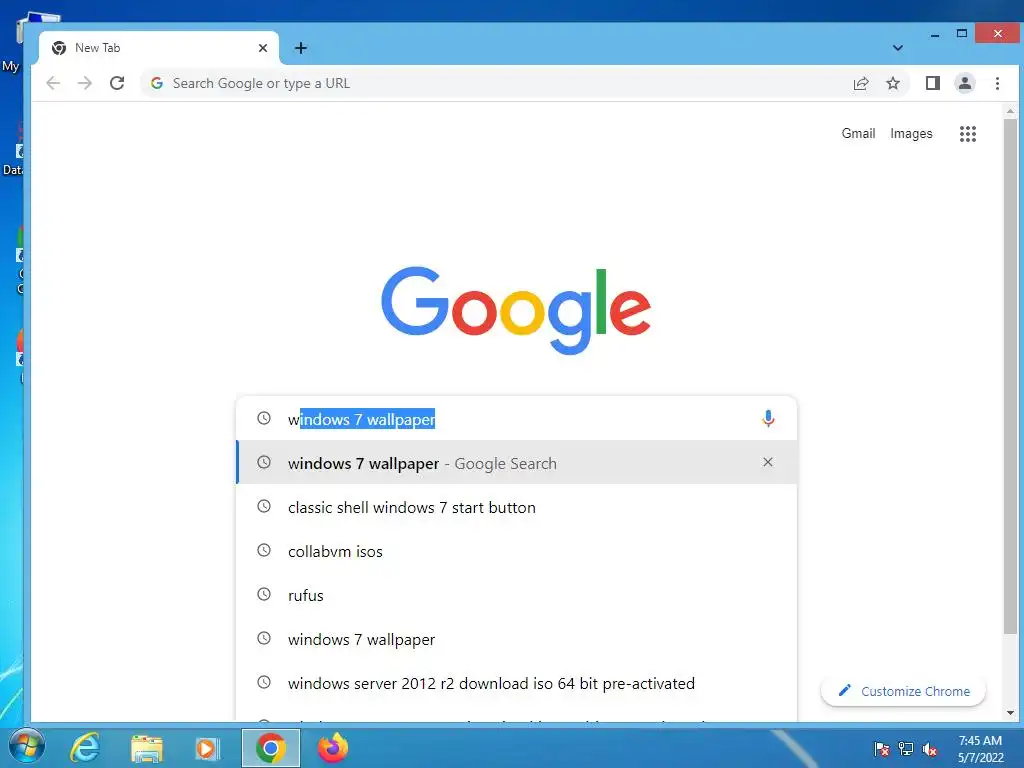This screenshot has width=1024, height=768.
Task: Start voice search with the microphone
Action: coord(768,418)
